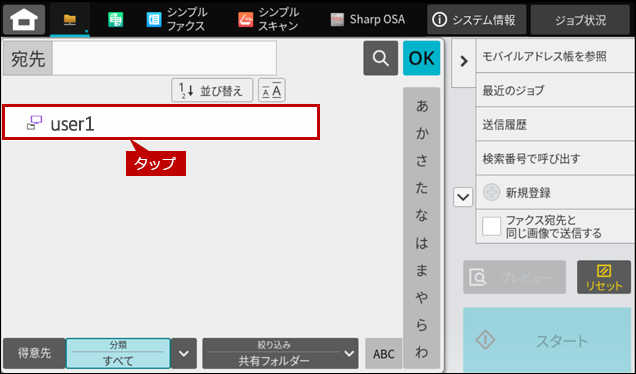Open the 絞り込み 共有フォルダー dropdown
This screenshot has width=636, height=374.
pos(280,353)
